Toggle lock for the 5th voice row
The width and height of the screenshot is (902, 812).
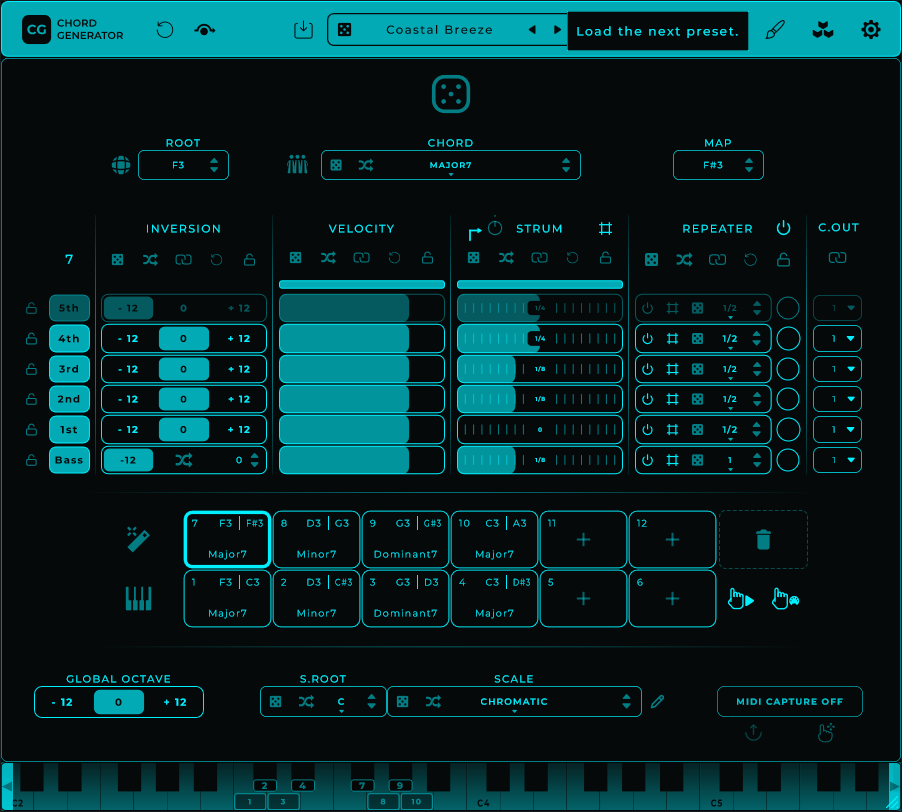(x=32, y=308)
